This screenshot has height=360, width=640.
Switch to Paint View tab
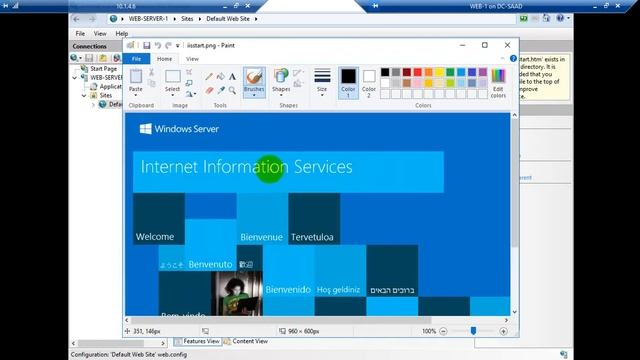(192, 59)
